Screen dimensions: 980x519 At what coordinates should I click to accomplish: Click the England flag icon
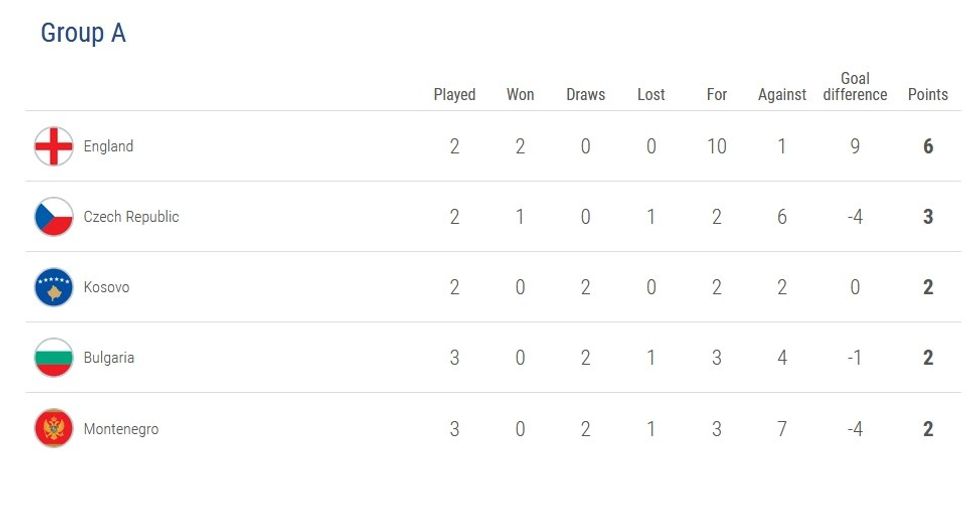[x=54, y=146]
